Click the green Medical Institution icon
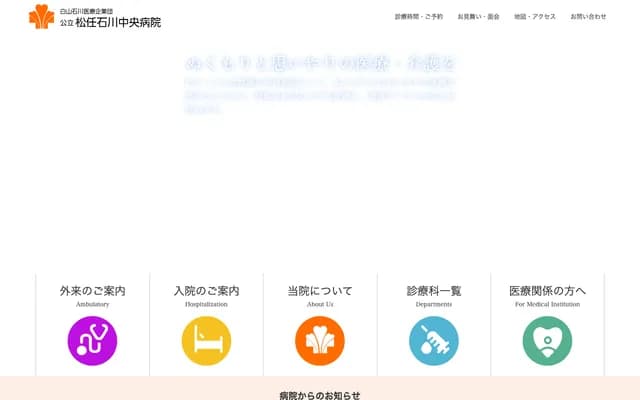The height and width of the screenshot is (400, 640). (x=547, y=340)
